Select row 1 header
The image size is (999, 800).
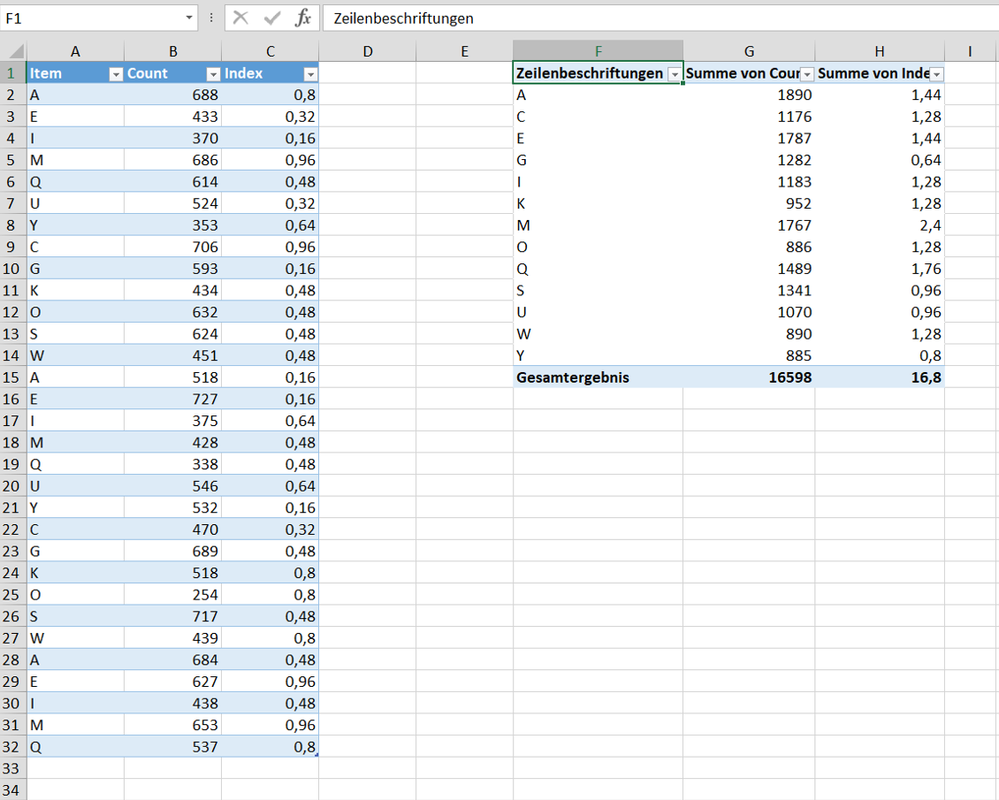click(x=13, y=73)
